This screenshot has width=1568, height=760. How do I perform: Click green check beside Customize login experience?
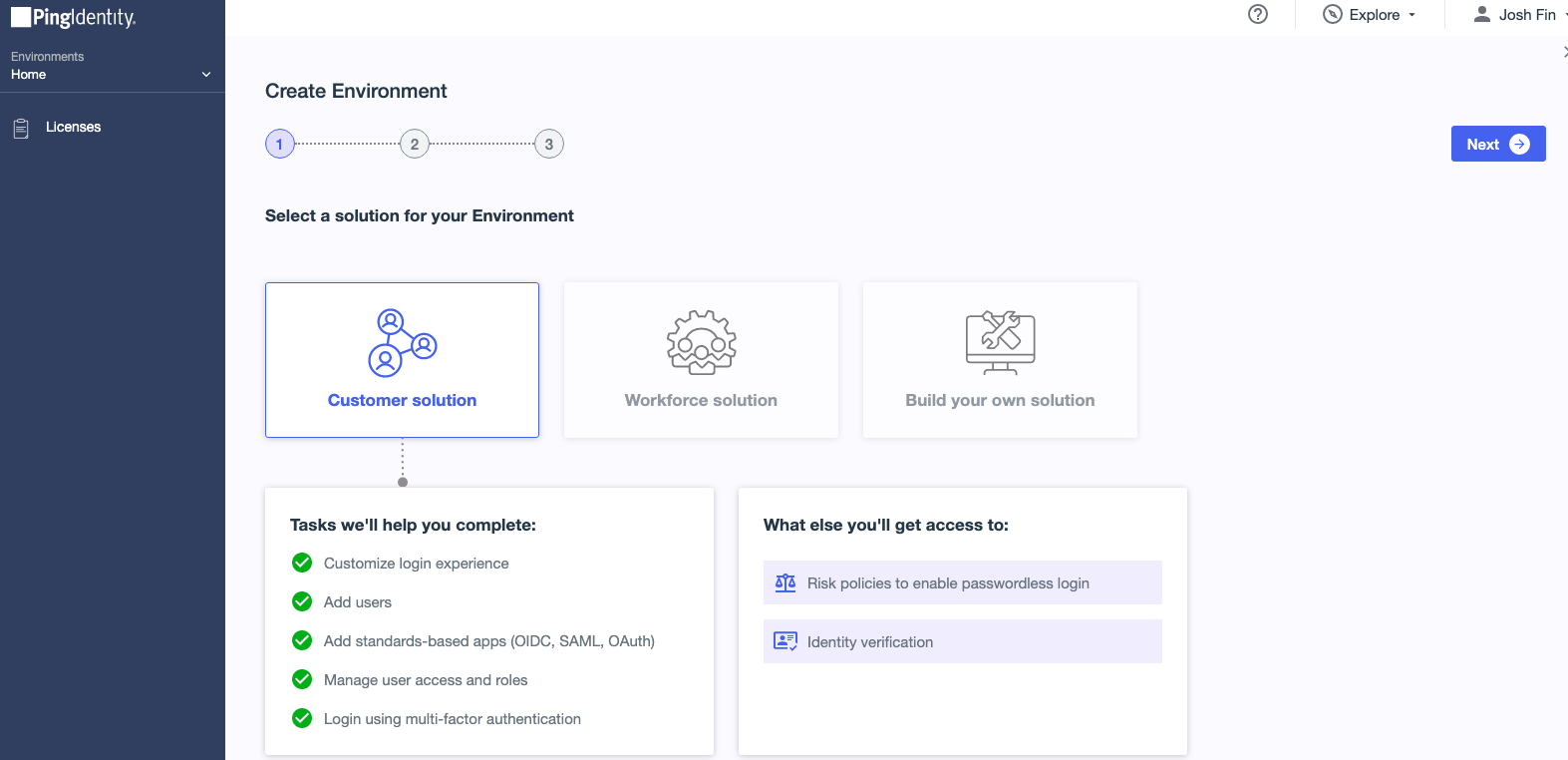(302, 563)
